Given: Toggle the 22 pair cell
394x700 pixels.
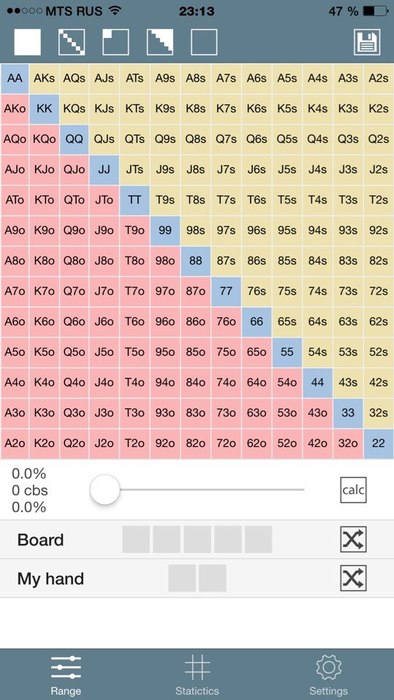Looking at the screenshot, I should pos(378,443).
